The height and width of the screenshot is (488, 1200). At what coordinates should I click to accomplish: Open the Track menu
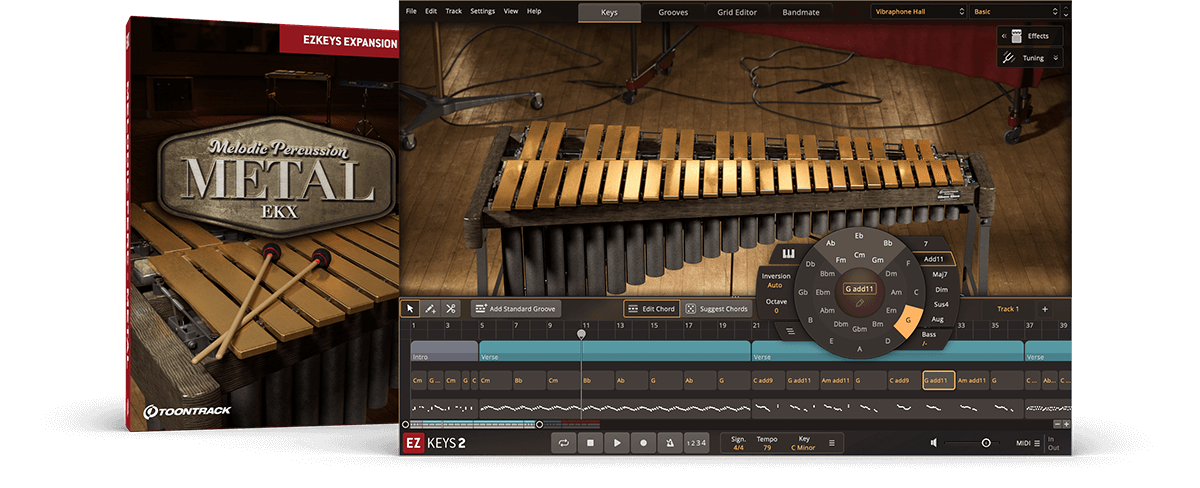[454, 11]
